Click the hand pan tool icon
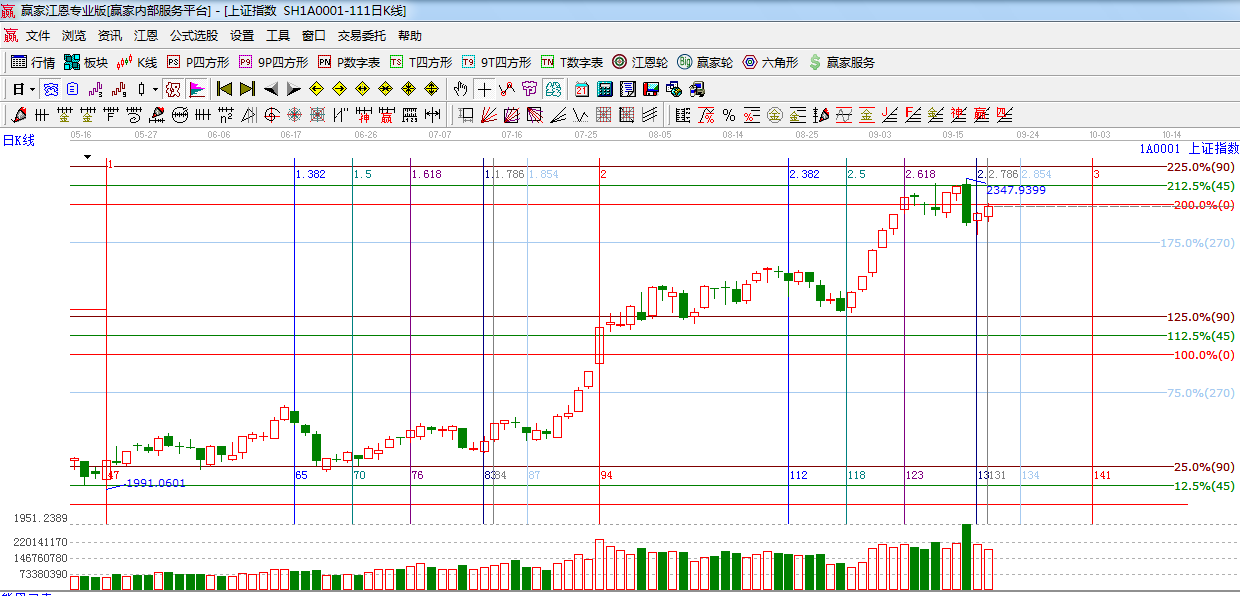This screenshot has width=1240, height=596. [461, 89]
